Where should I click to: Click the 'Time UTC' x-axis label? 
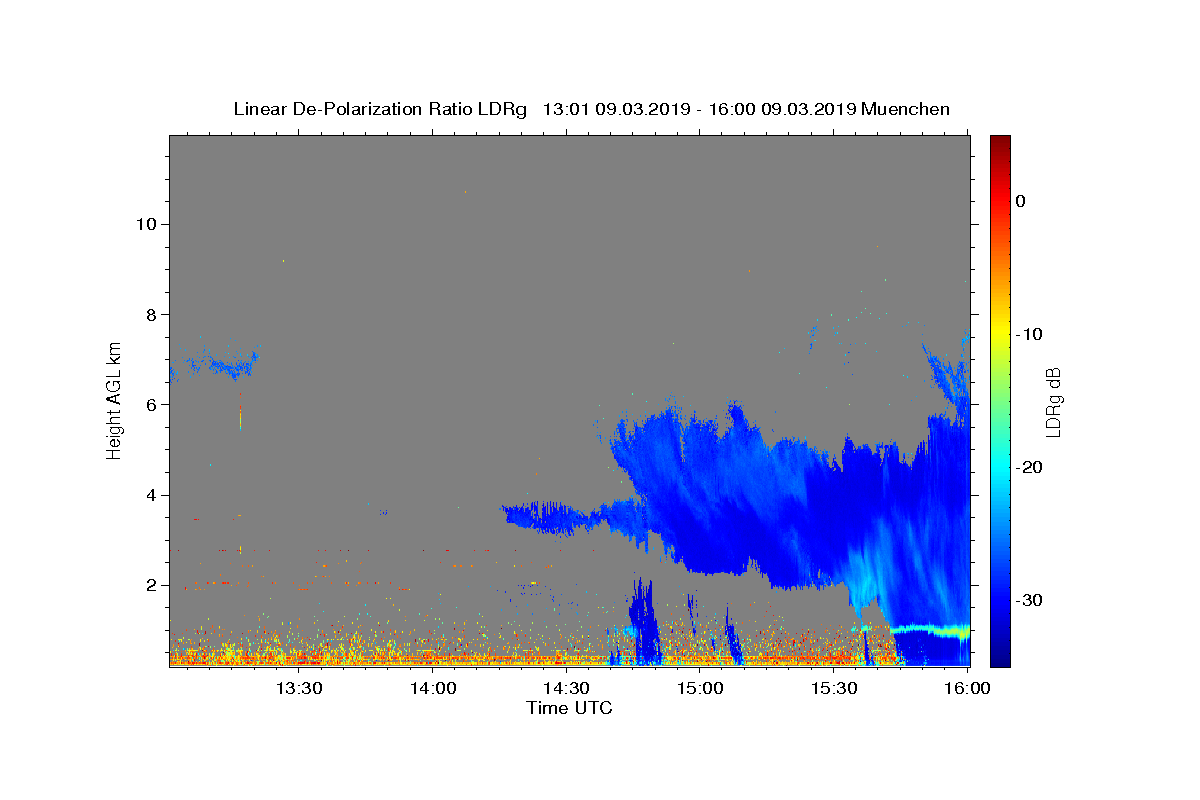point(569,709)
